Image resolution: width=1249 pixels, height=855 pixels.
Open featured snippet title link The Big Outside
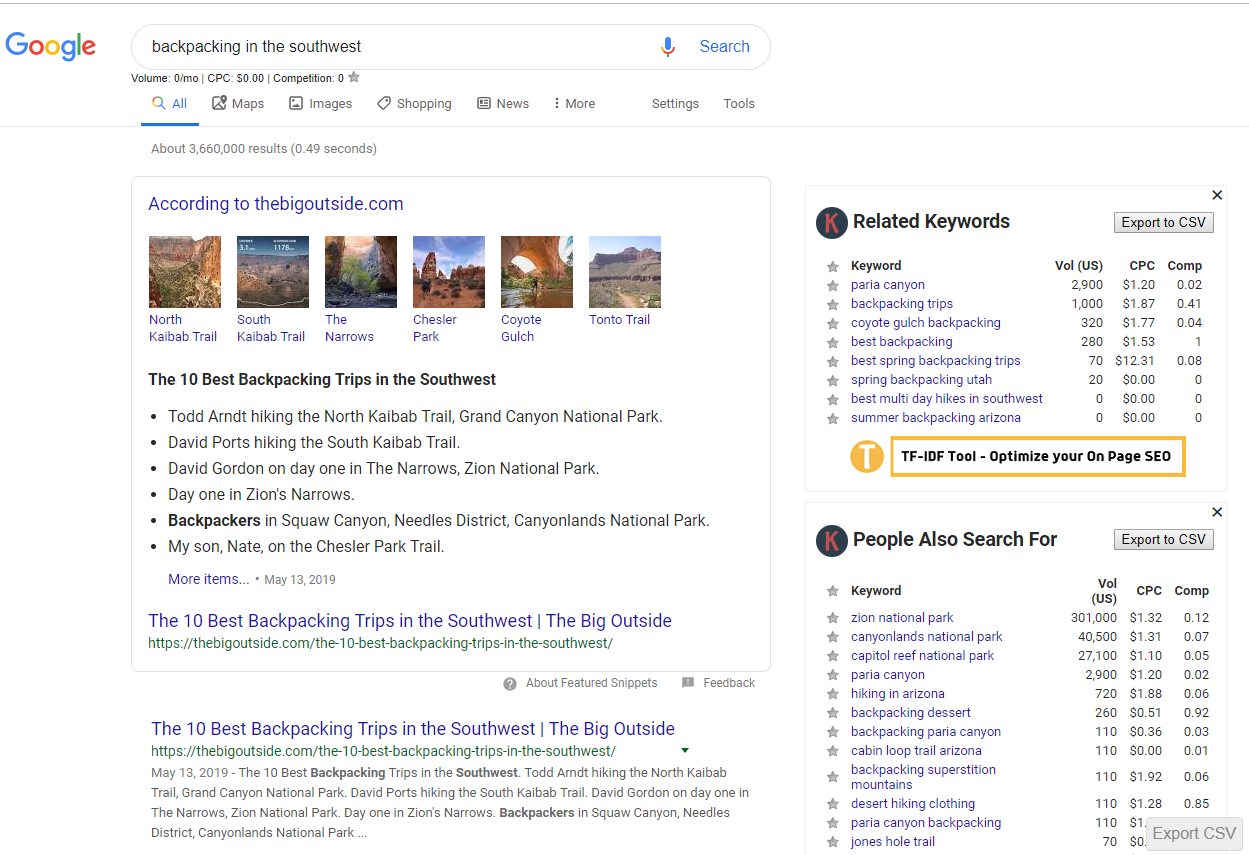click(410, 621)
